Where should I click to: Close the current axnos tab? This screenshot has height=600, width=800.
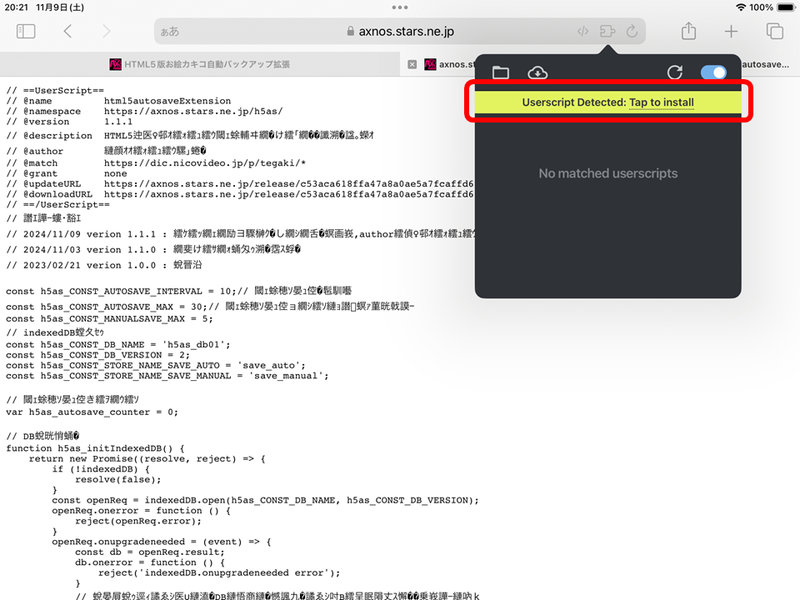pos(412,64)
